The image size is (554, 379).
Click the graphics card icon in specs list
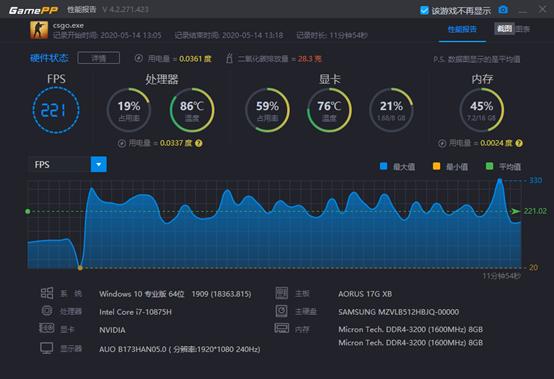click(x=47, y=328)
